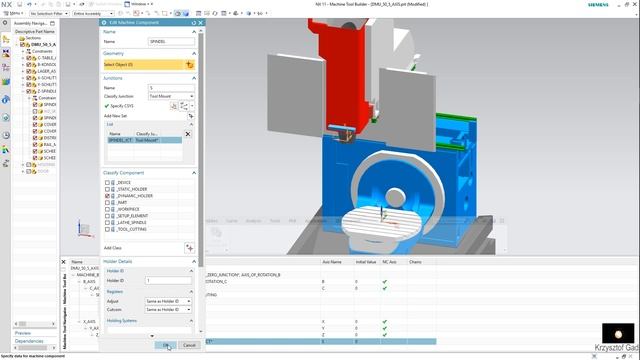
Task: Click the Window icon in the title bar
Action: point(127,4)
